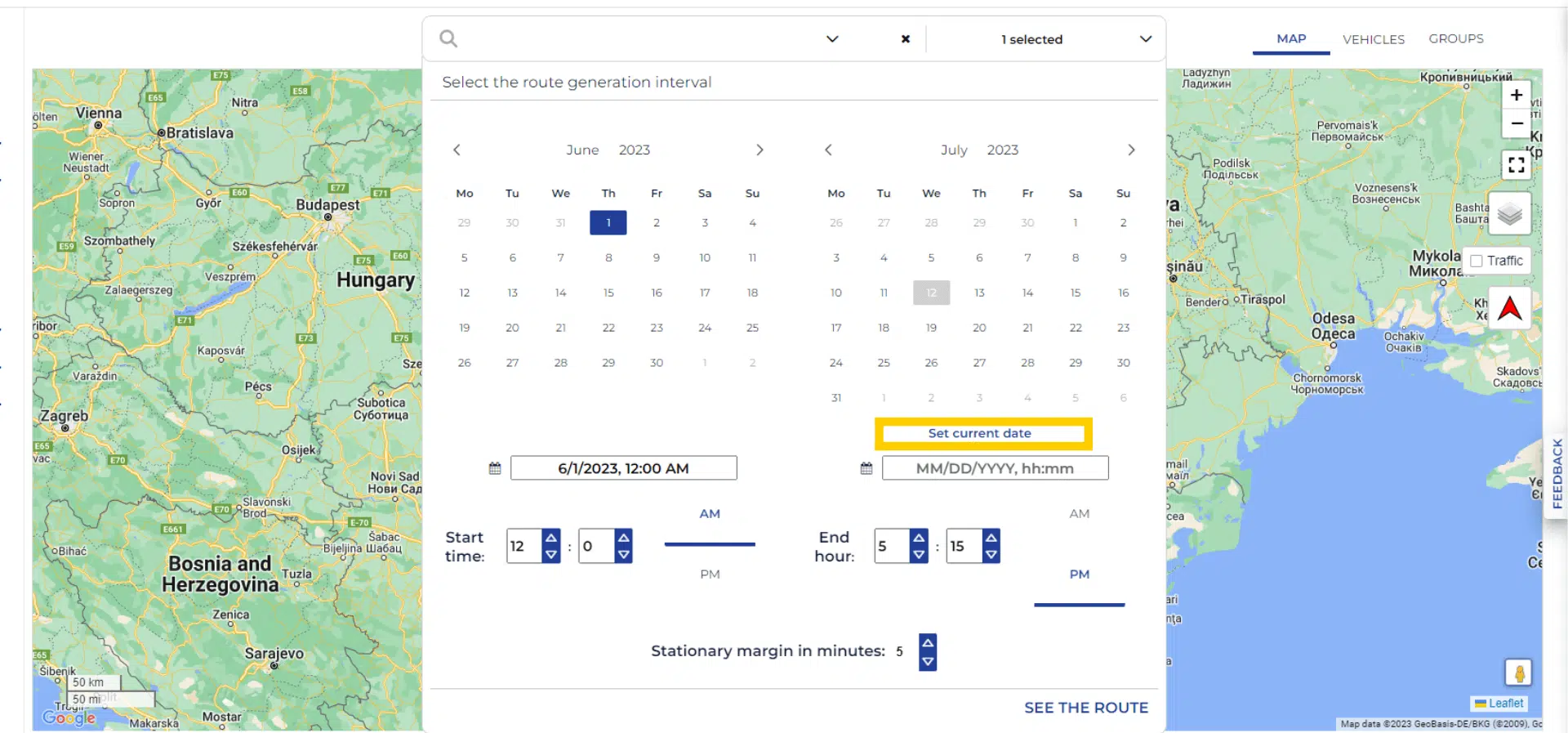Click the start time hour field 12

523,546
